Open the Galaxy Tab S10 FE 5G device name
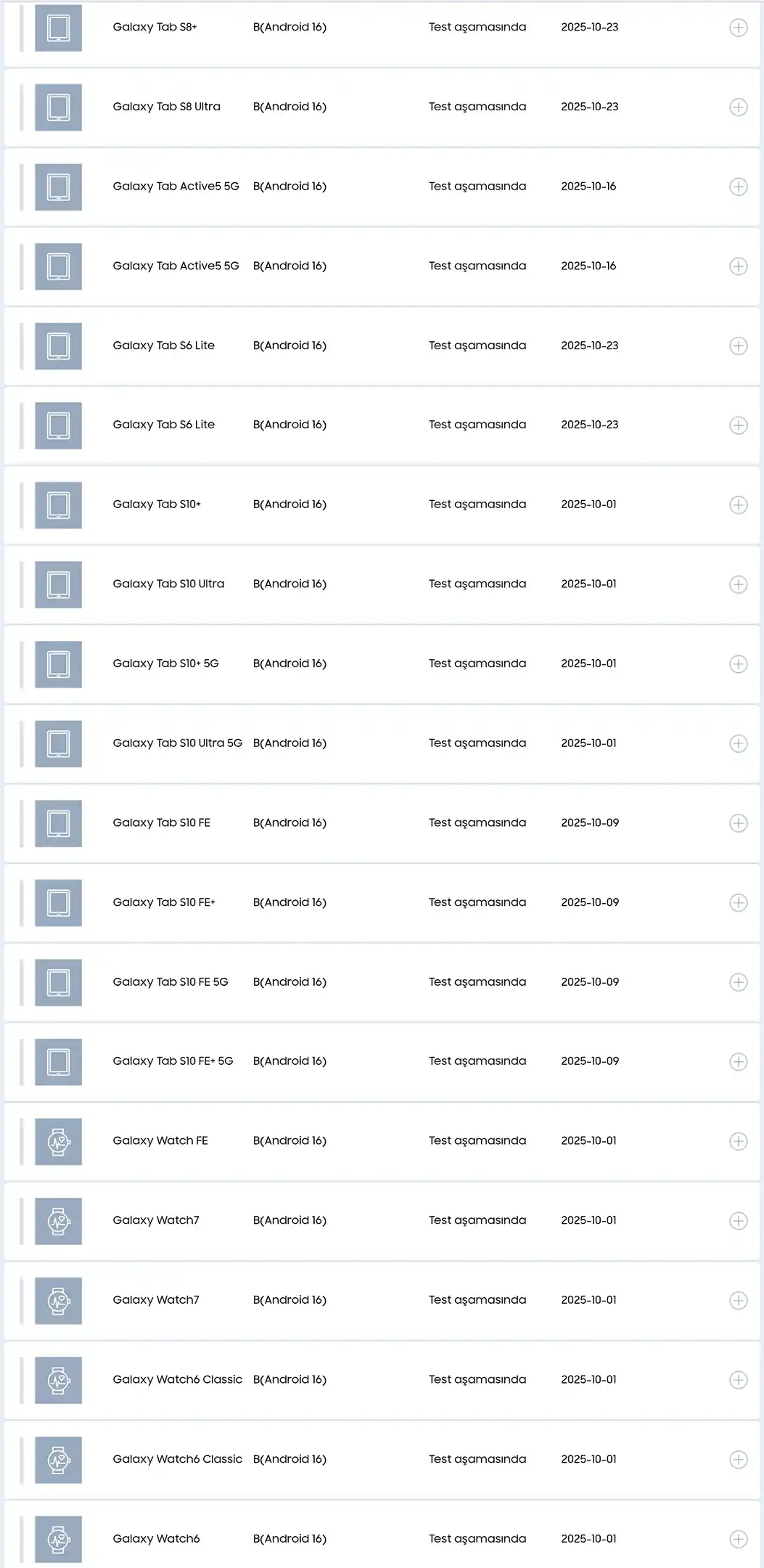 coord(171,981)
